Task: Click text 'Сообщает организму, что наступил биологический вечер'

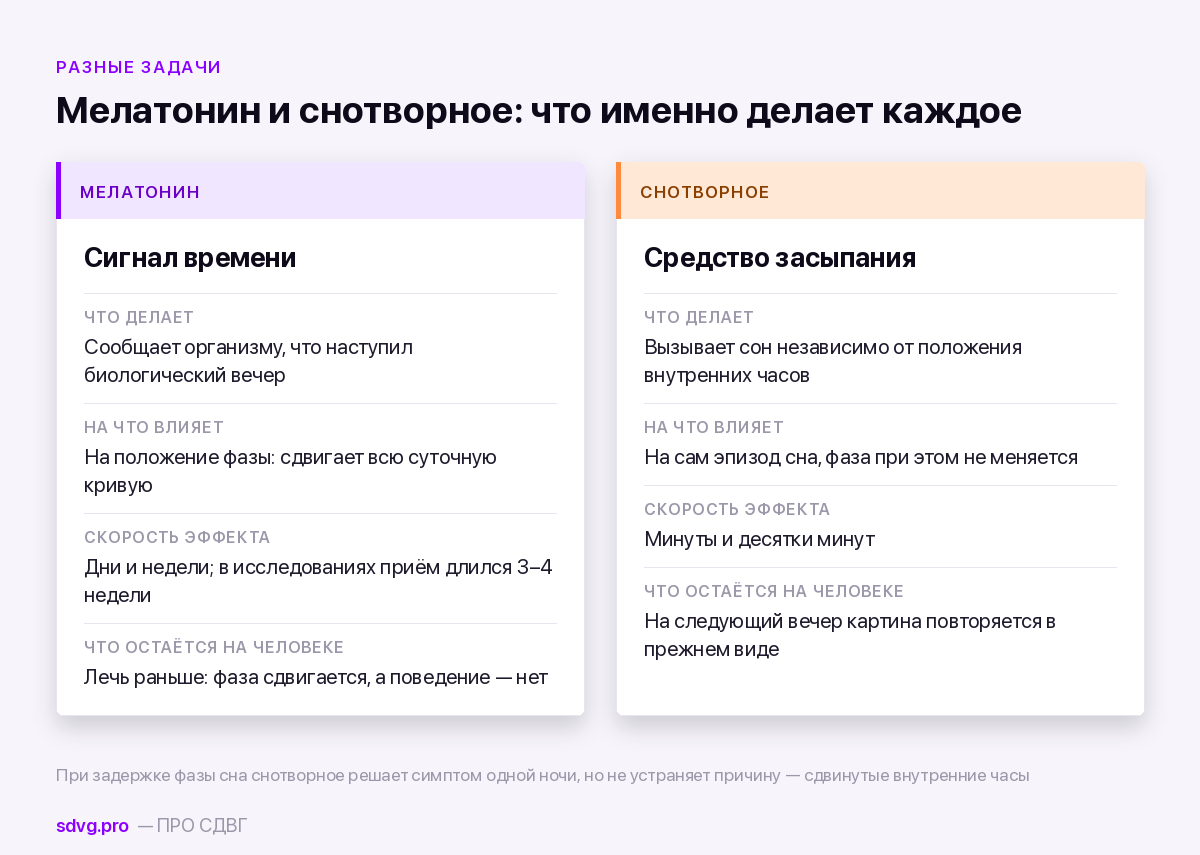Action: (x=248, y=361)
